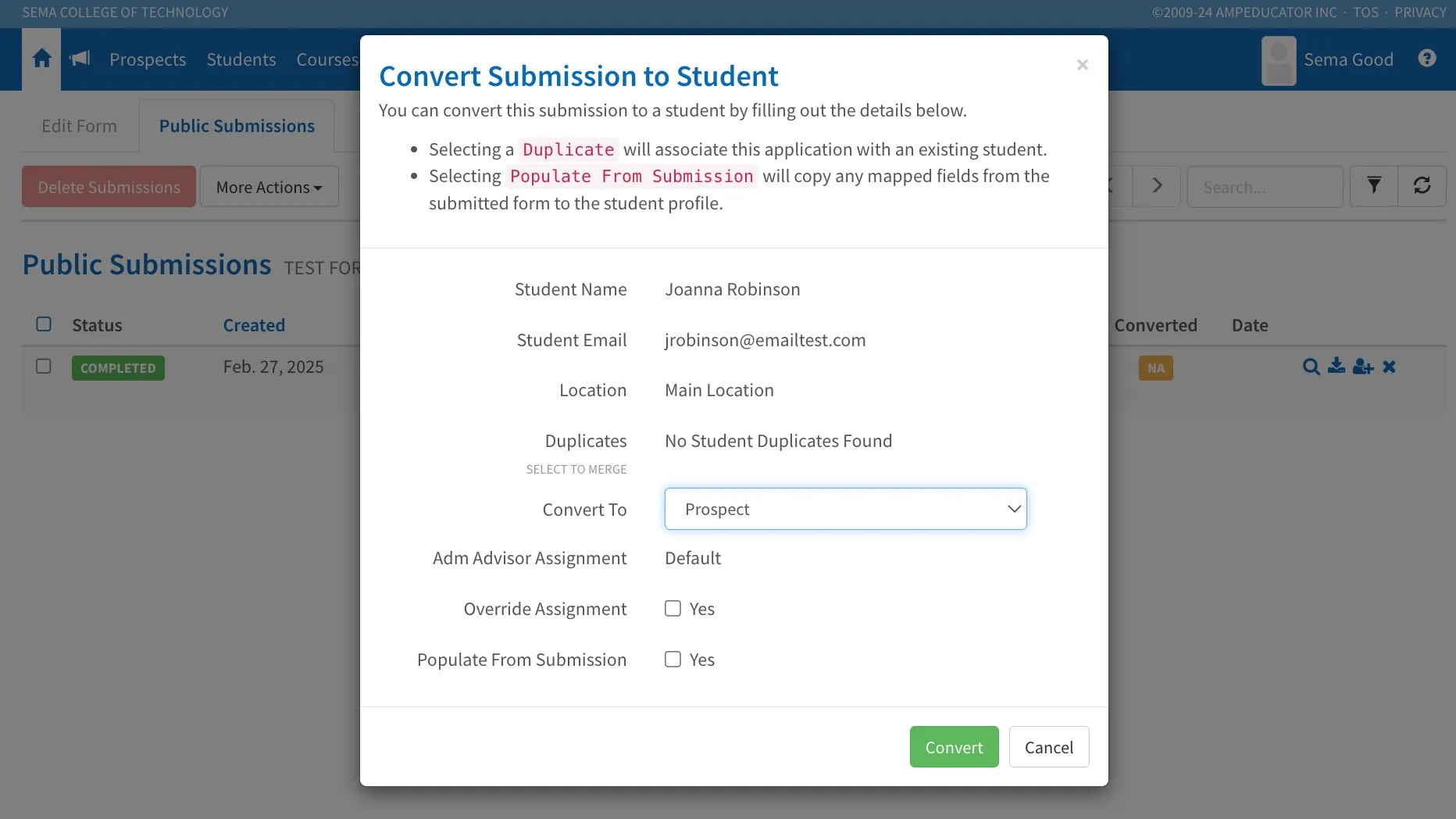Click the refresh submissions icon
The width and height of the screenshot is (1456, 819).
pos(1422,186)
